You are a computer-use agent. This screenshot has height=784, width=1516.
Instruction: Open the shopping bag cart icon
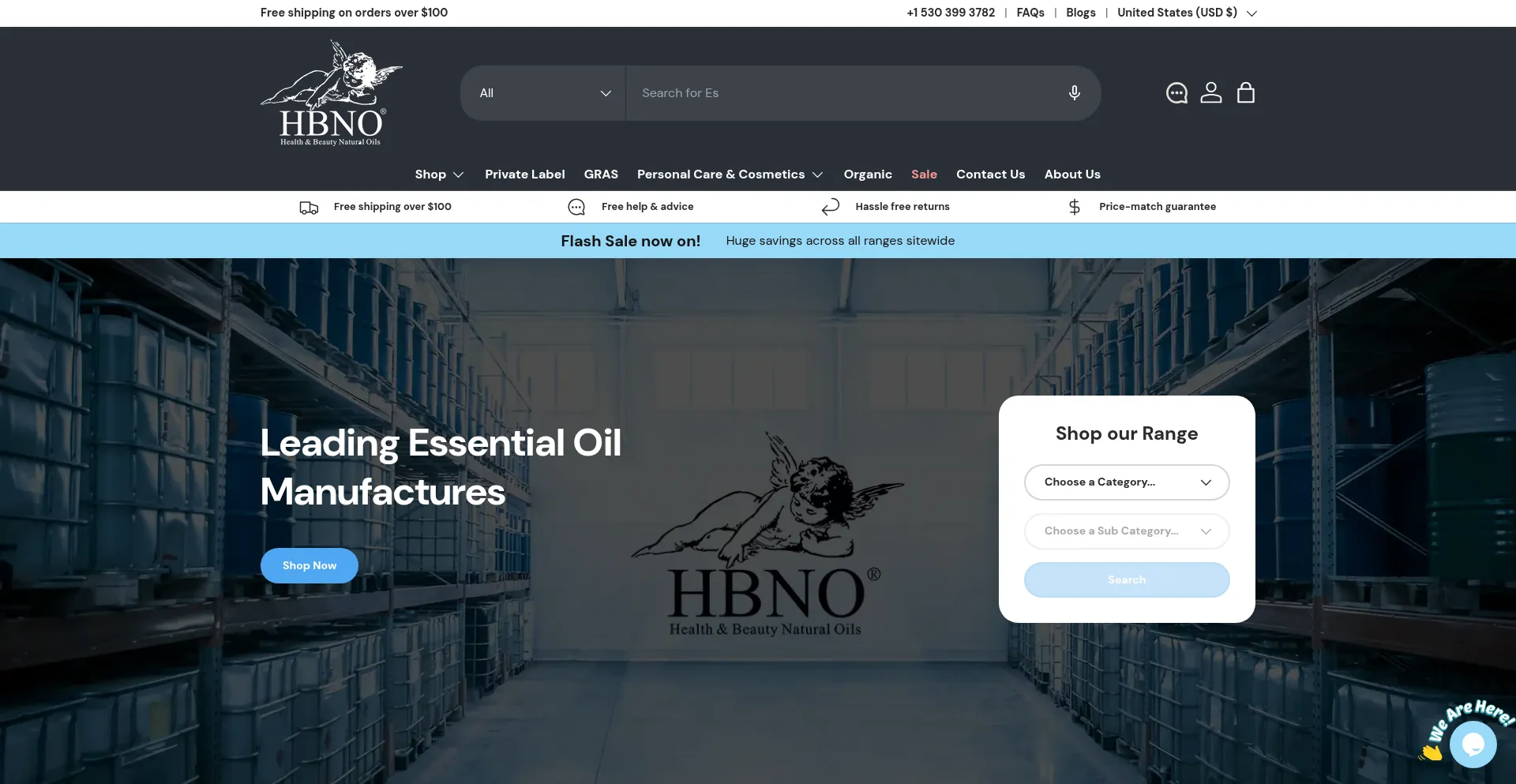pyautogui.click(x=1246, y=93)
